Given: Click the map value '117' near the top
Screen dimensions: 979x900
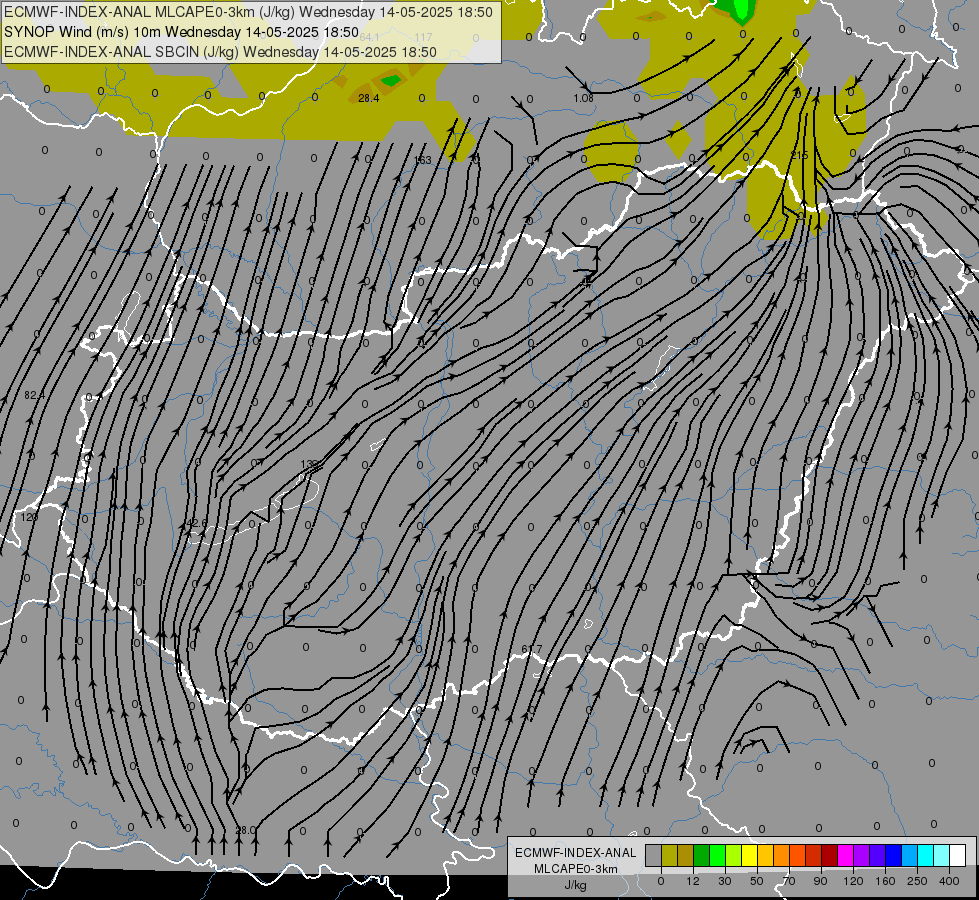Looking at the screenshot, I should click(423, 37).
